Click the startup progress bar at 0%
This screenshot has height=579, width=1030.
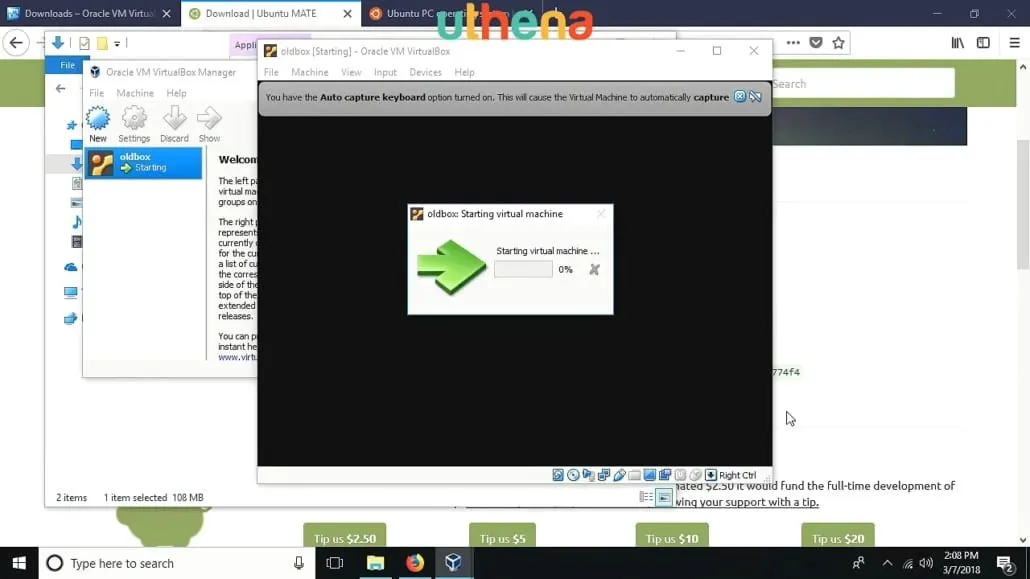click(523, 269)
